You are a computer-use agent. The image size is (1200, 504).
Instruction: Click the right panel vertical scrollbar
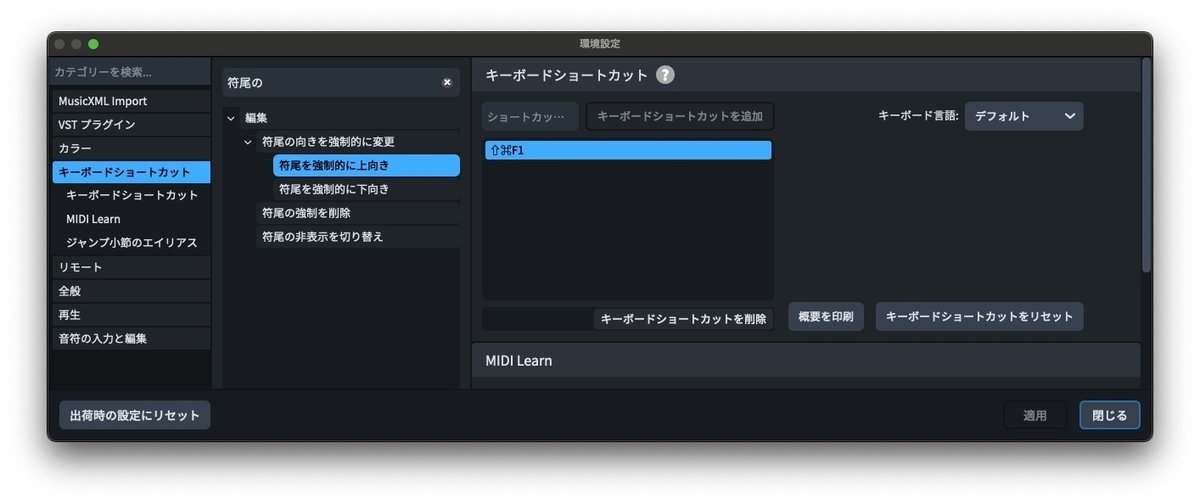1146,165
